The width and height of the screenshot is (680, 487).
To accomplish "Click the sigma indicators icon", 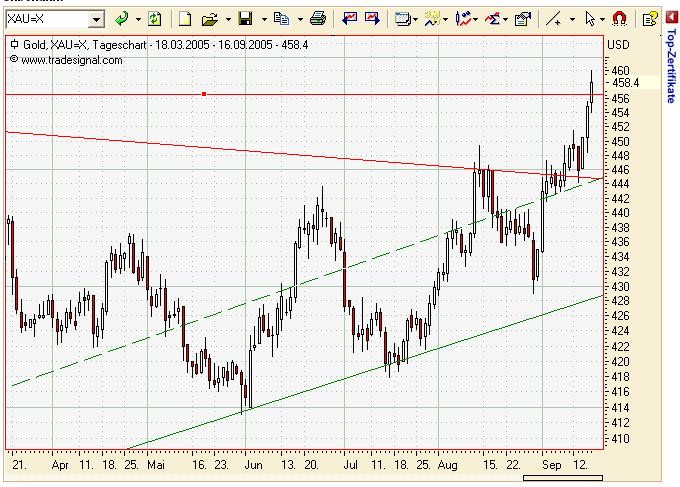I will point(493,19).
